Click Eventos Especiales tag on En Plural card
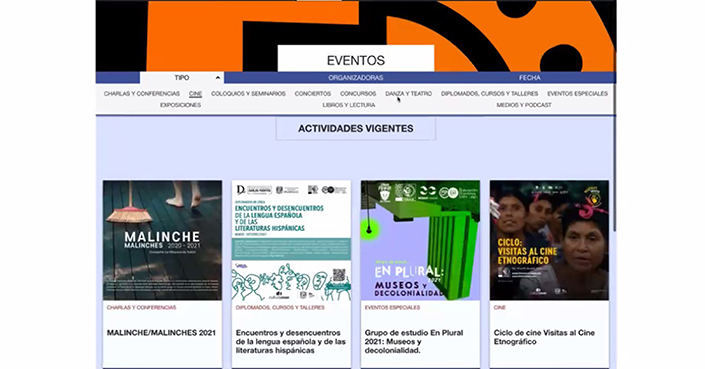 point(392,307)
